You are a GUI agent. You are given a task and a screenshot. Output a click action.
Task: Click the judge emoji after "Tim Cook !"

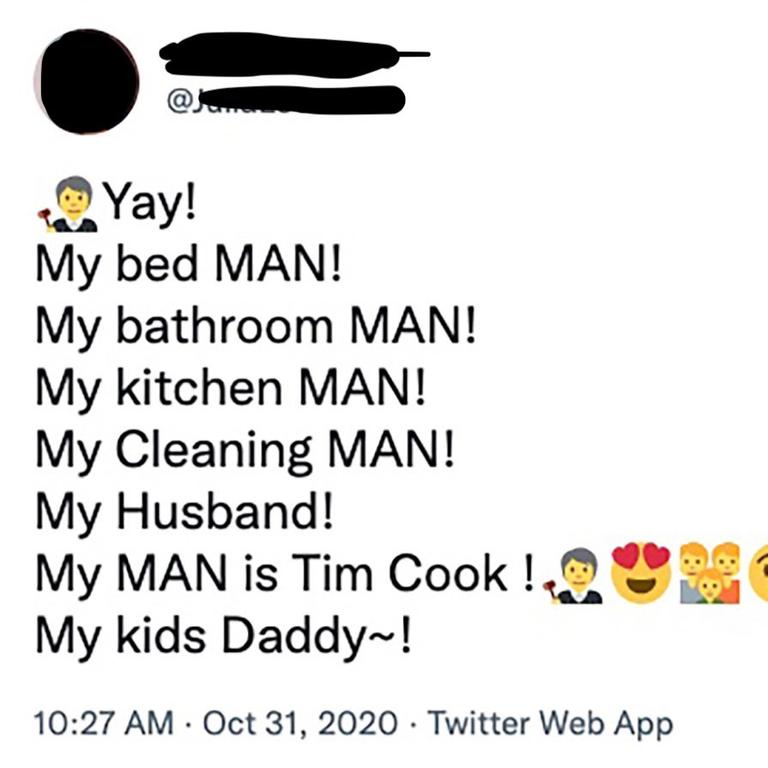pyautogui.click(x=574, y=576)
